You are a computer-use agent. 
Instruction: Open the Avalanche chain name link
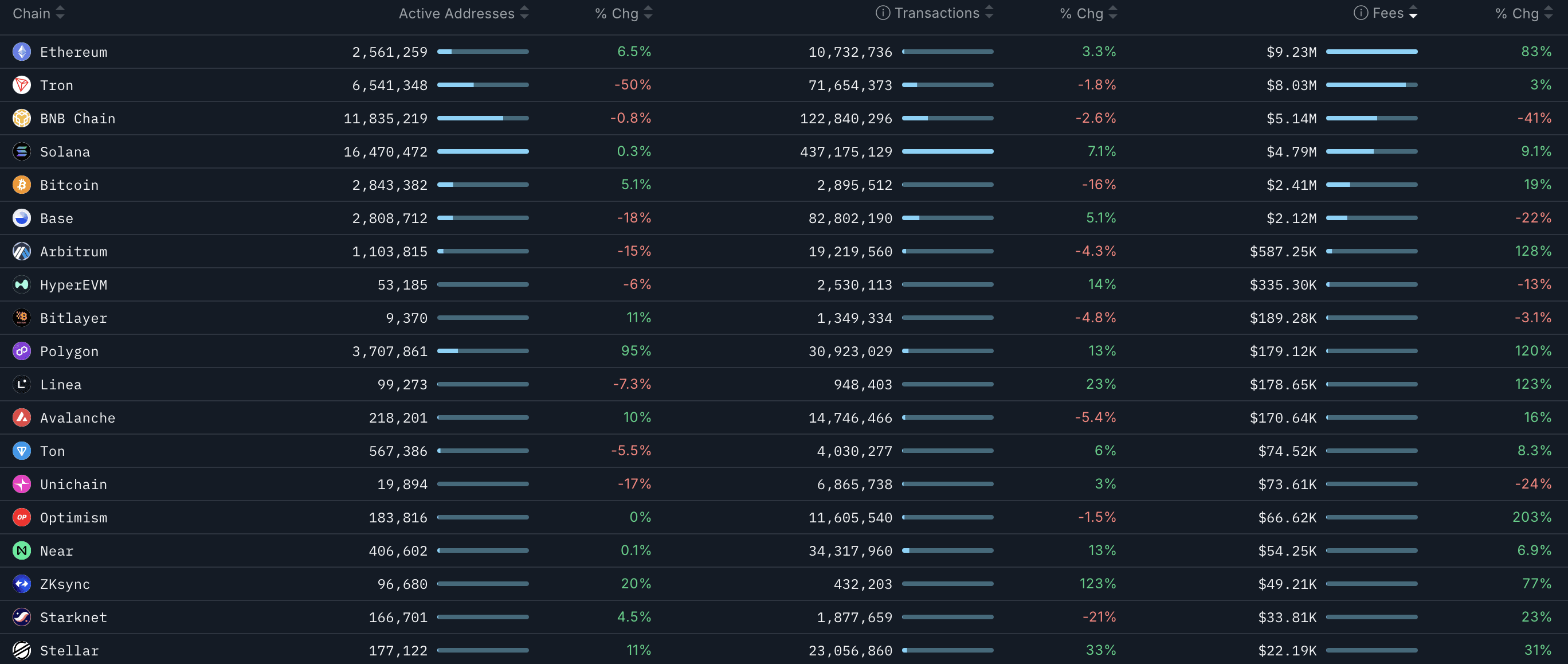[x=77, y=418]
